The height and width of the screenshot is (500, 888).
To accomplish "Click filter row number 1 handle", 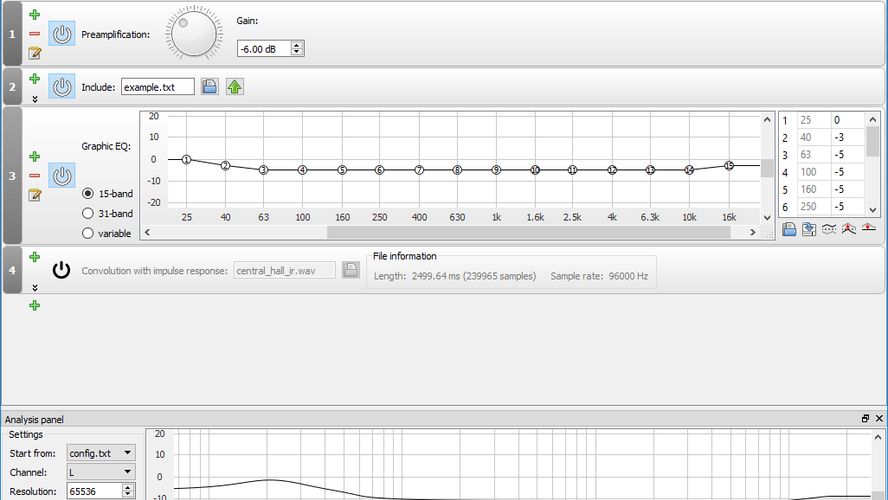I will [x=12, y=34].
